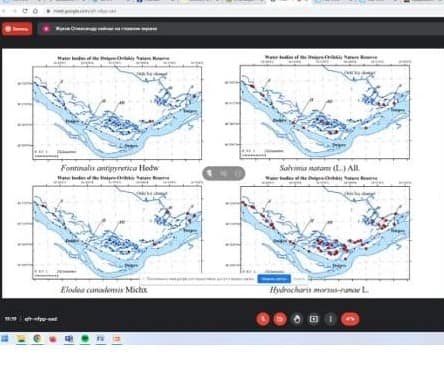Turn on the red camera button
This screenshot has width=444, height=366.
click(280, 319)
